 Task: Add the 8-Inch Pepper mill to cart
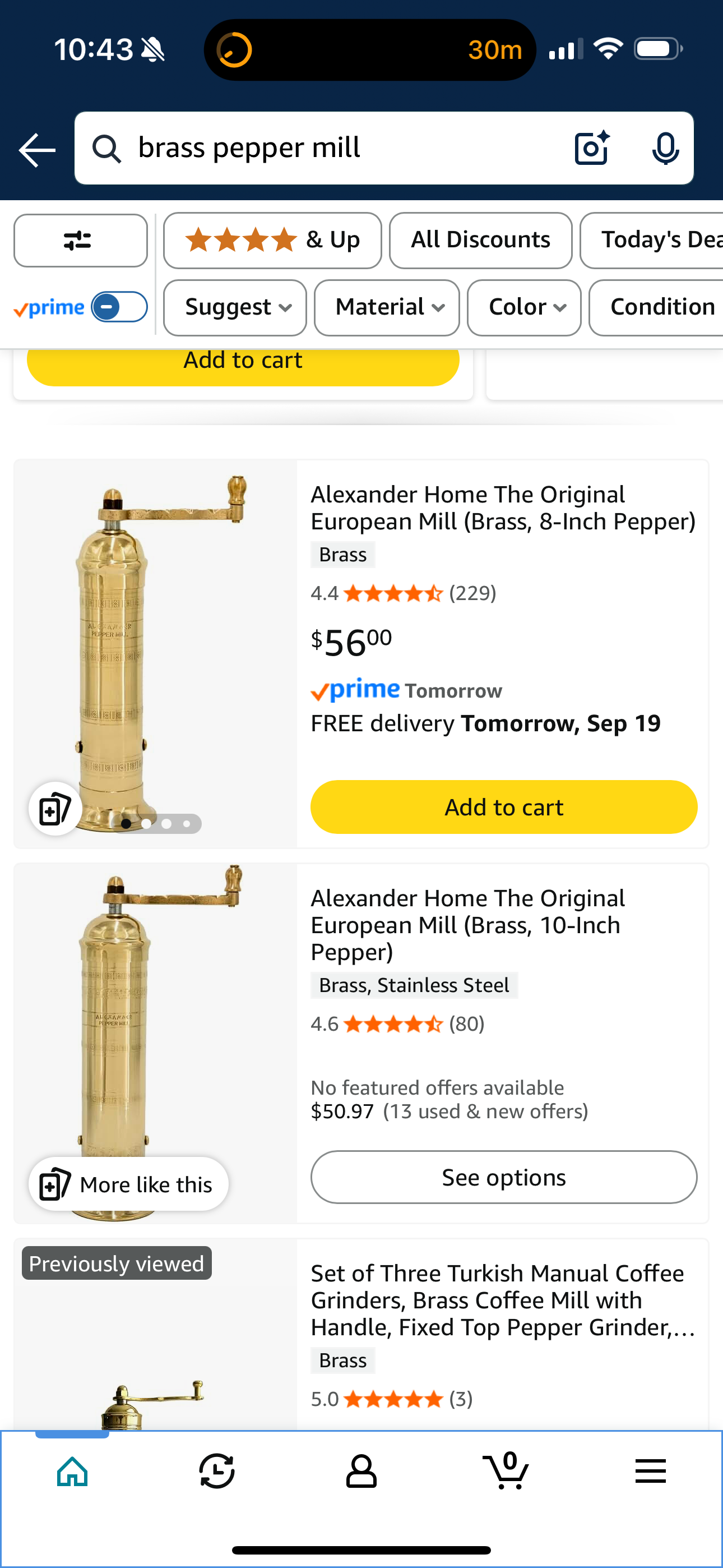pyautogui.click(x=503, y=806)
